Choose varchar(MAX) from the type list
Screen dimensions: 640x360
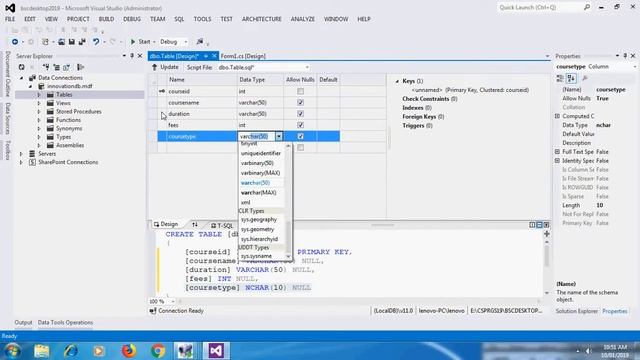tap(258, 193)
